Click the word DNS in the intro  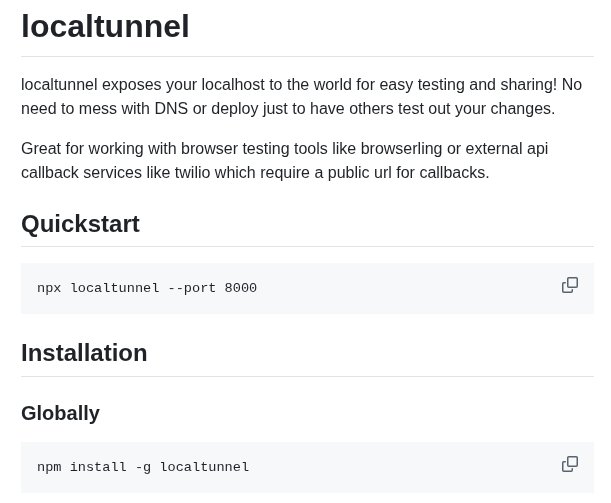tap(171, 109)
